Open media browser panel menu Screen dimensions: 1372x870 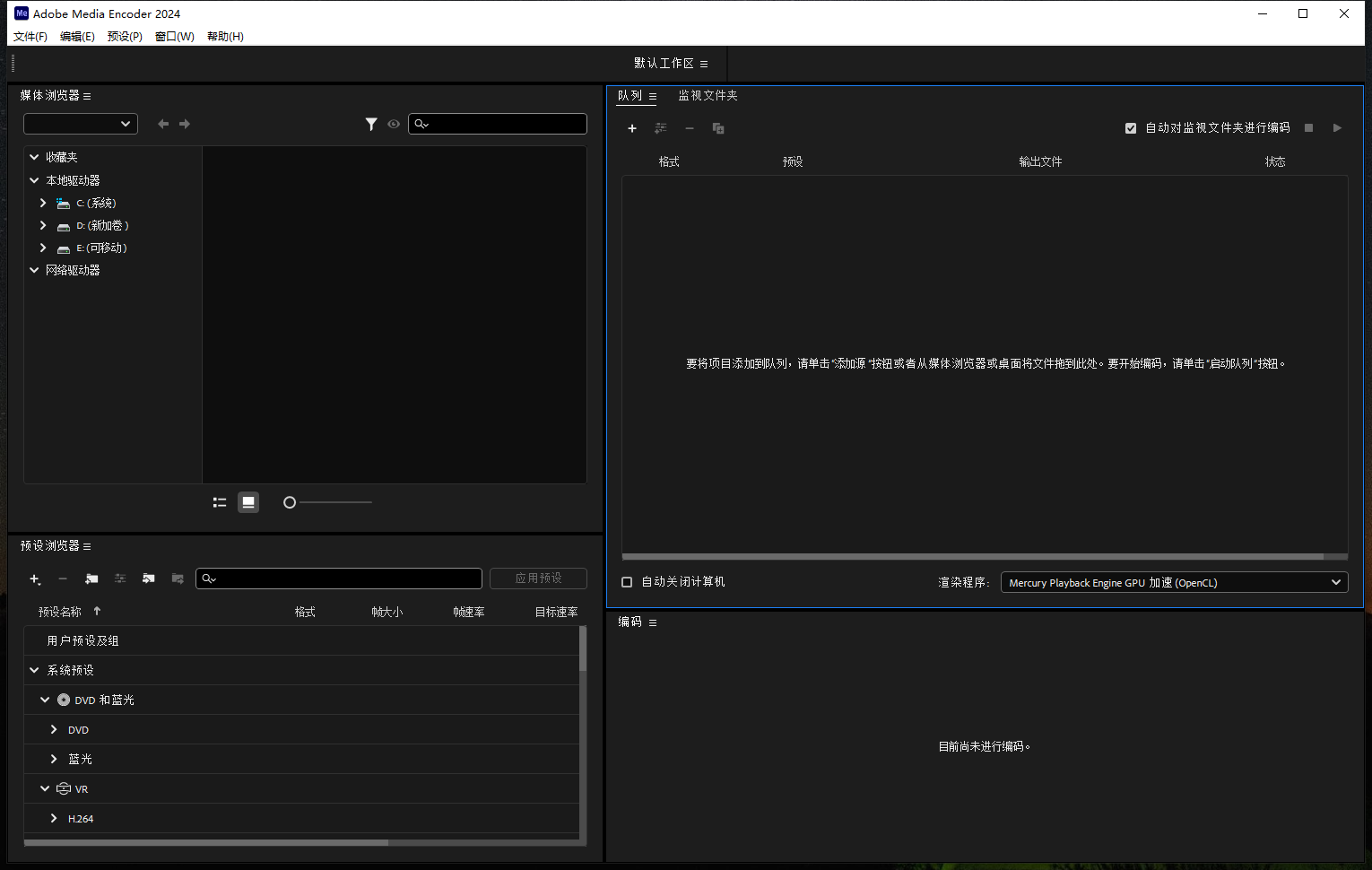pos(87,96)
